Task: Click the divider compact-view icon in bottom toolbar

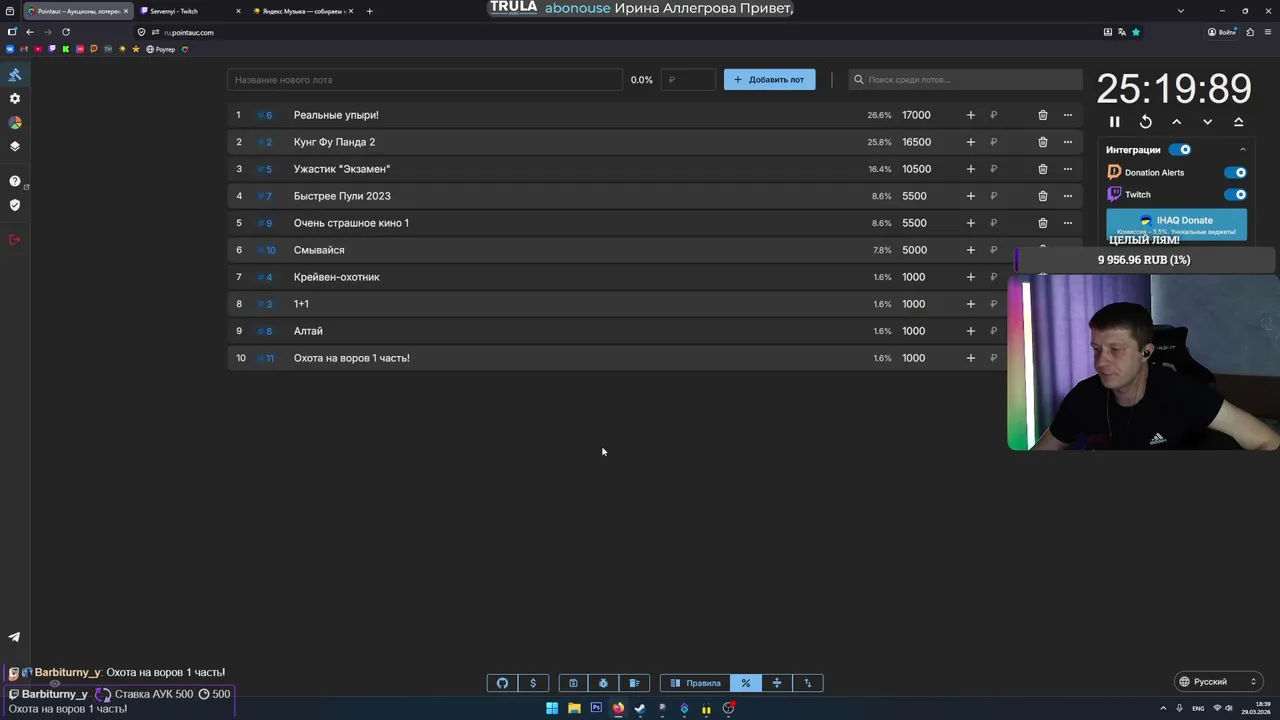Action: coord(776,683)
